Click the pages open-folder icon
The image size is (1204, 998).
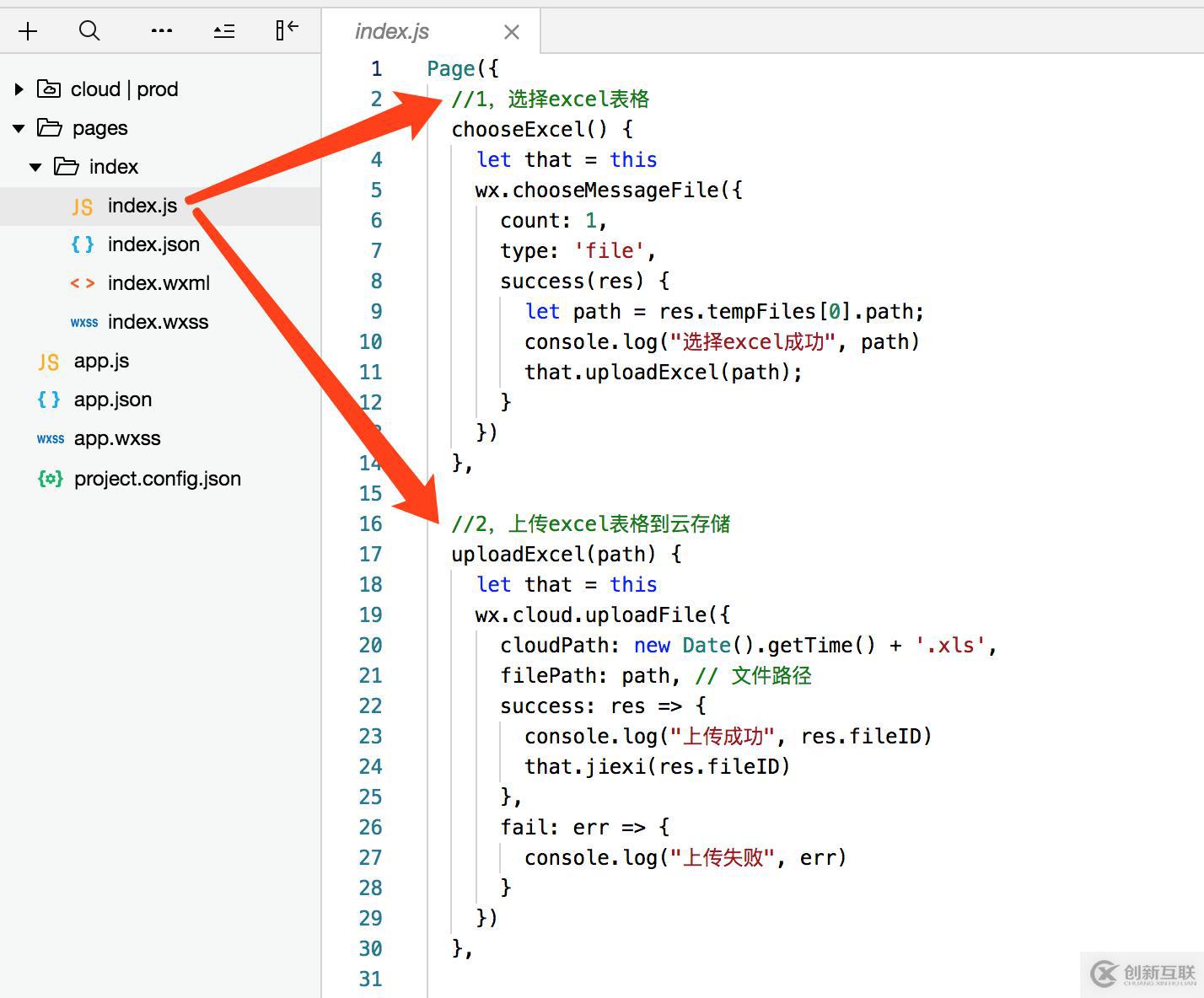coord(50,127)
